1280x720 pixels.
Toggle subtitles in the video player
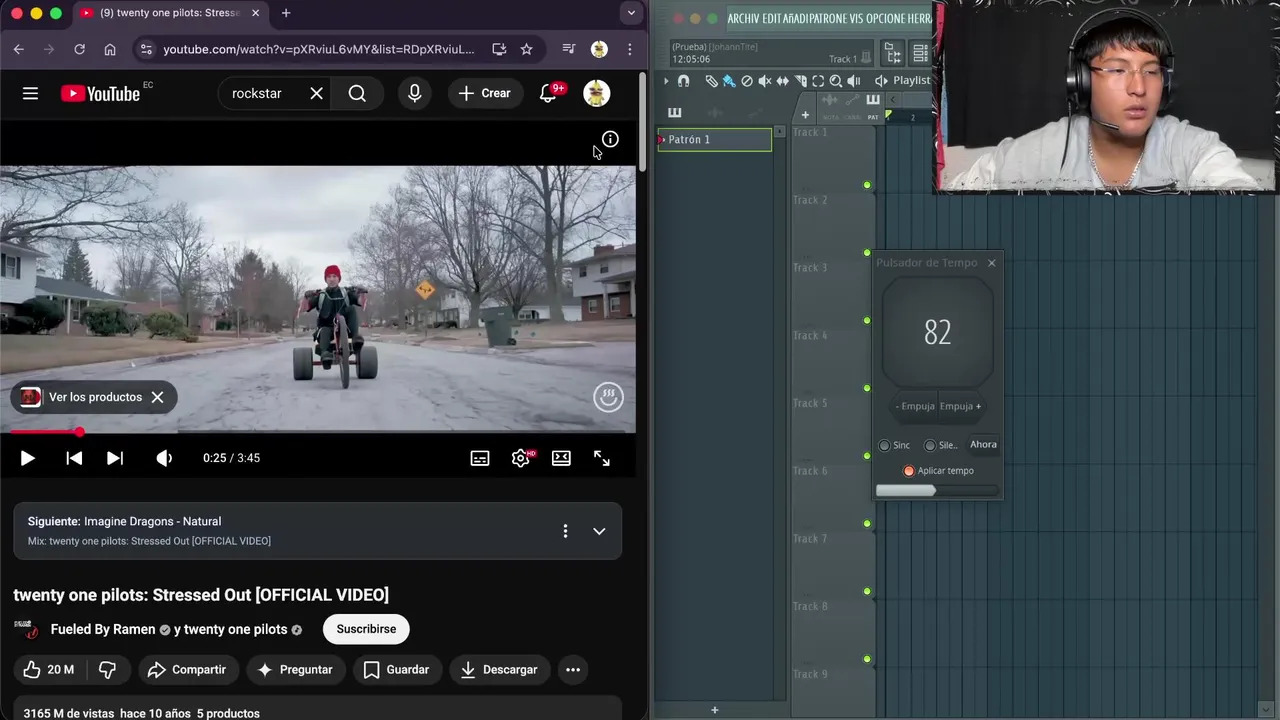coord(480,458)
